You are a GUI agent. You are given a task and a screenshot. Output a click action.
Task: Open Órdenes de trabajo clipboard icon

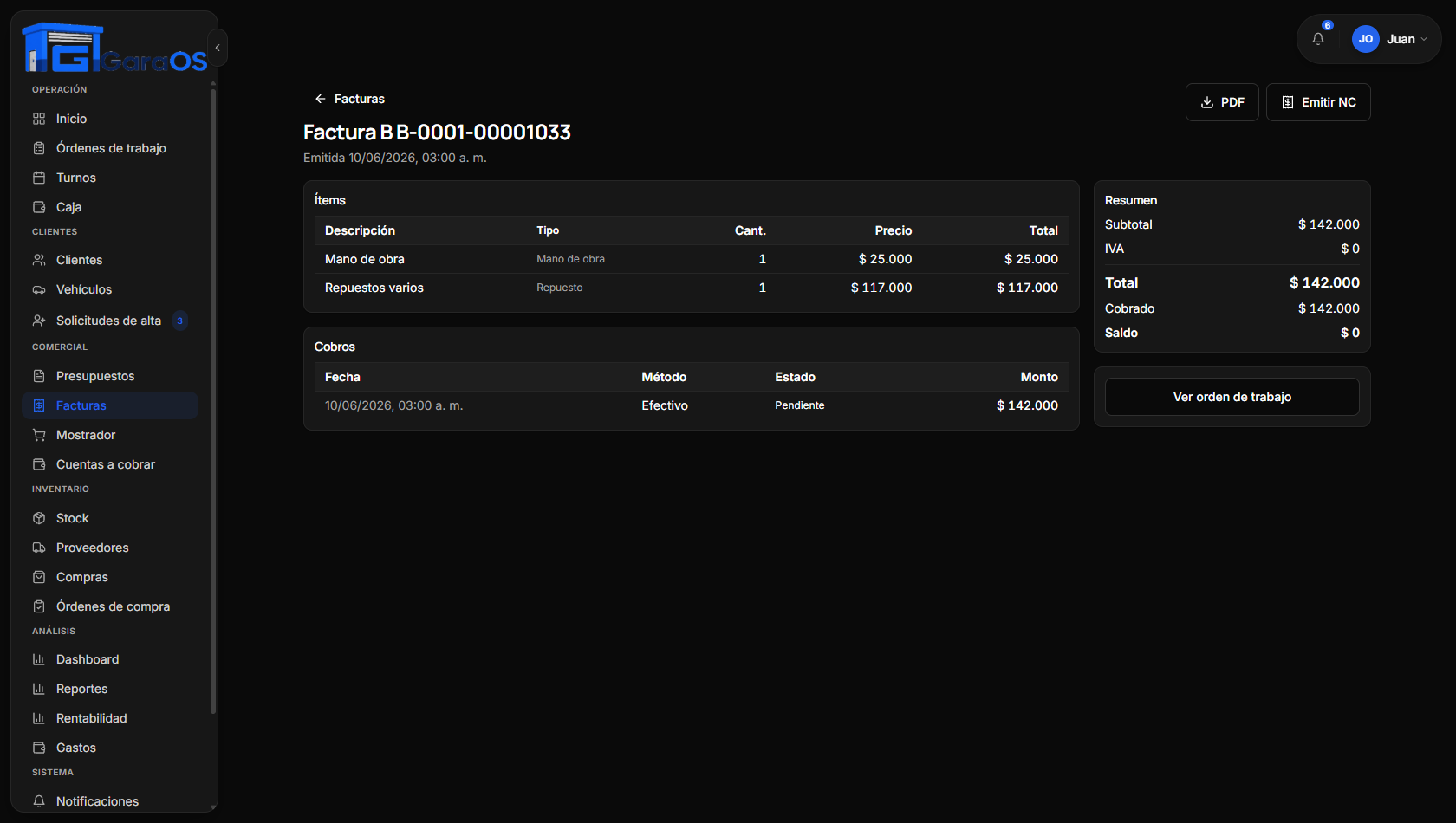point(39,148)
